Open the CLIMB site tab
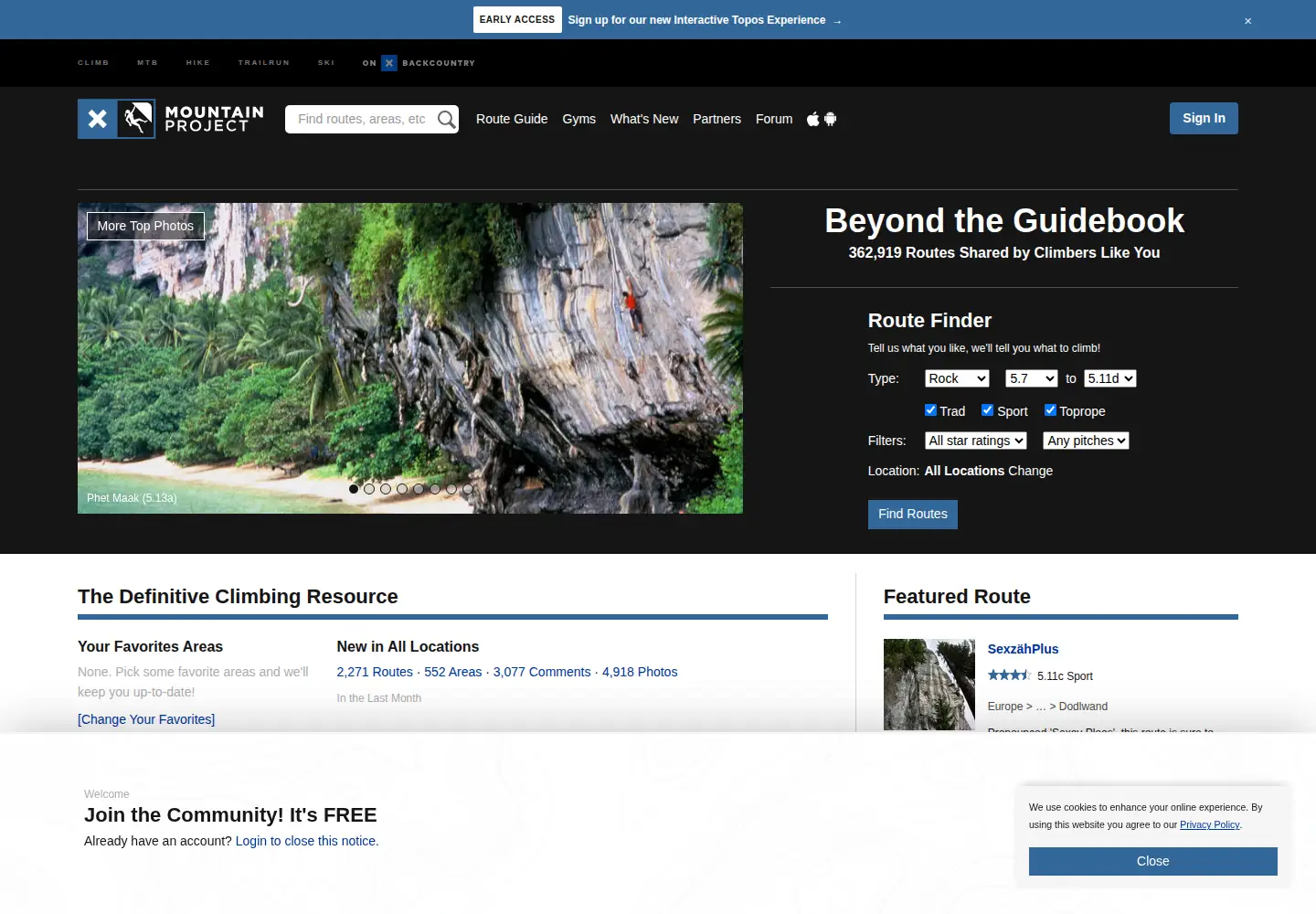Image resolution: width=1316 pixels, height=914 pixels. (x=93, y=63)
